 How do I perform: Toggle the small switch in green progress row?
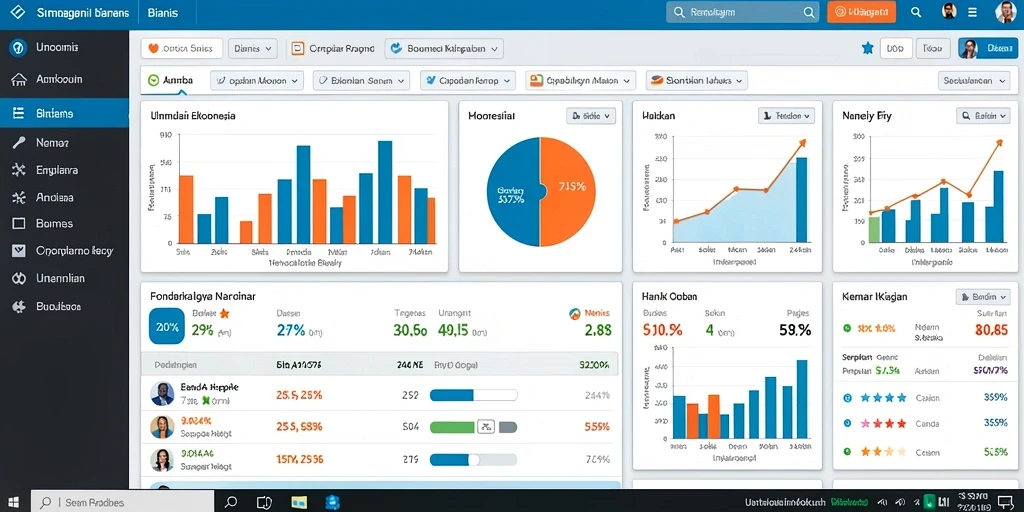coord(485,427)
